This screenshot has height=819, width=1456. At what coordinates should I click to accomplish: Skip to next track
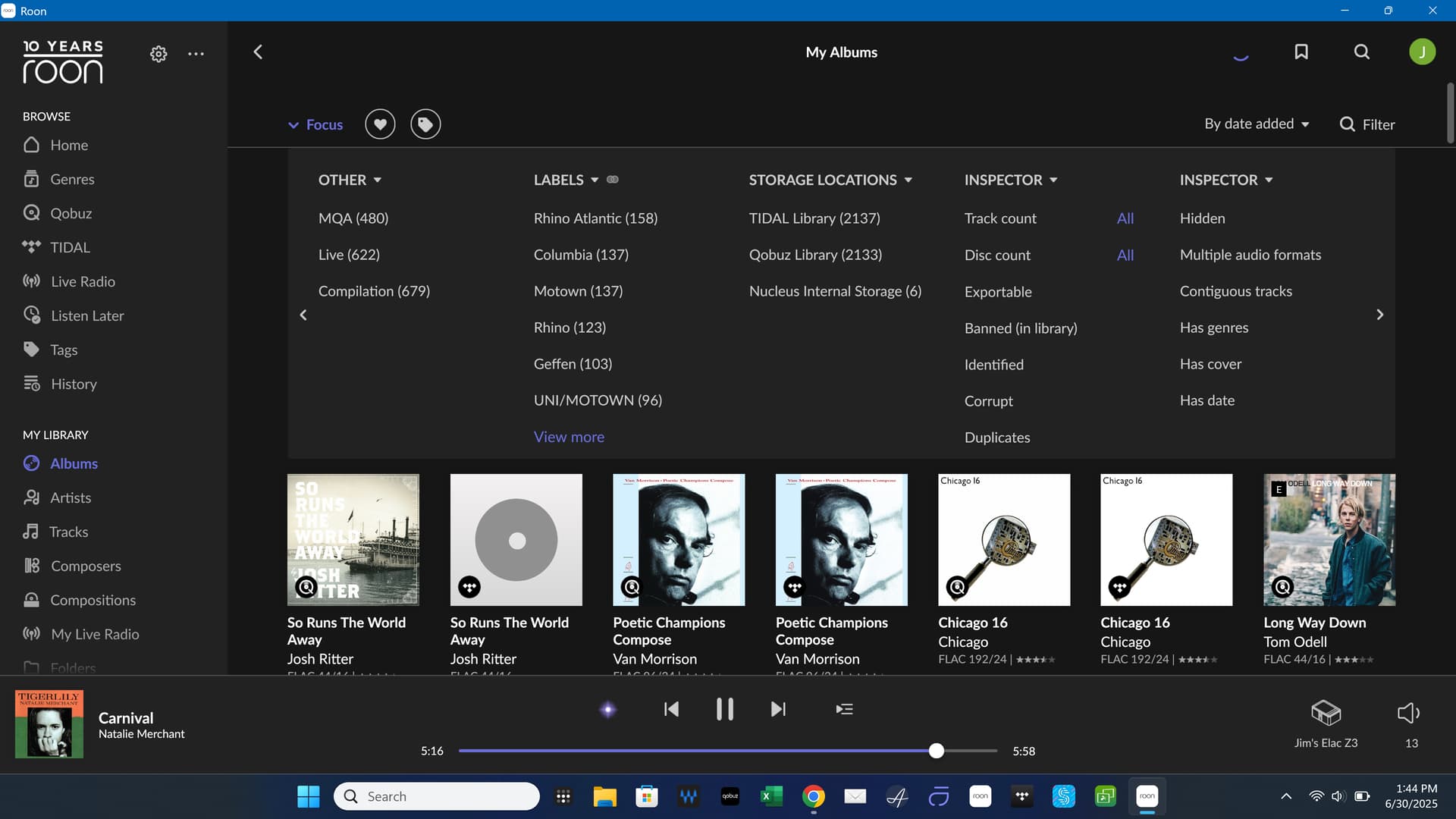click(x=778, y=709)
